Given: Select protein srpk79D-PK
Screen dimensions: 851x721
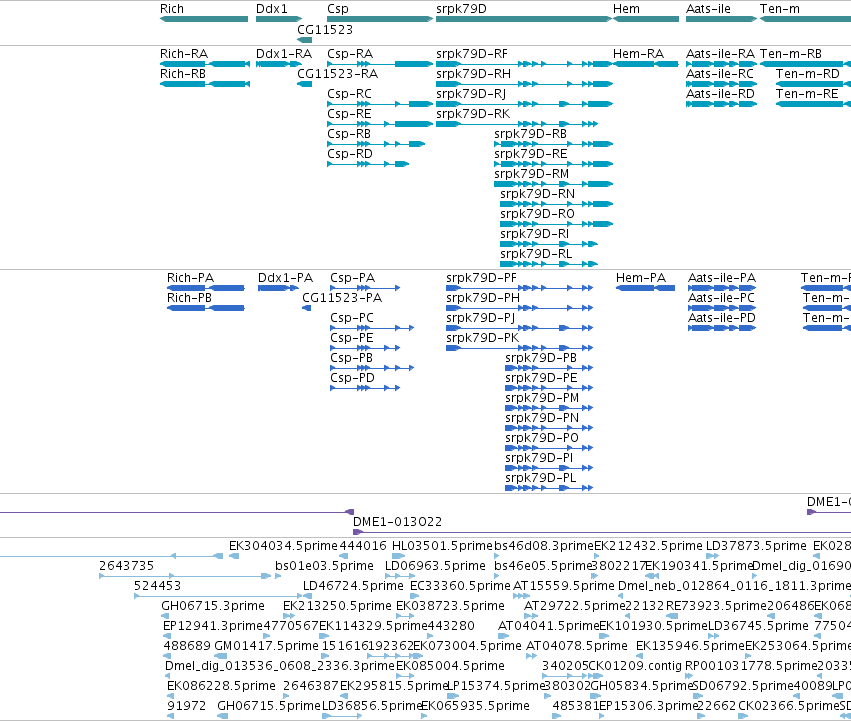Looking at the screenshot, I should 482,338.
